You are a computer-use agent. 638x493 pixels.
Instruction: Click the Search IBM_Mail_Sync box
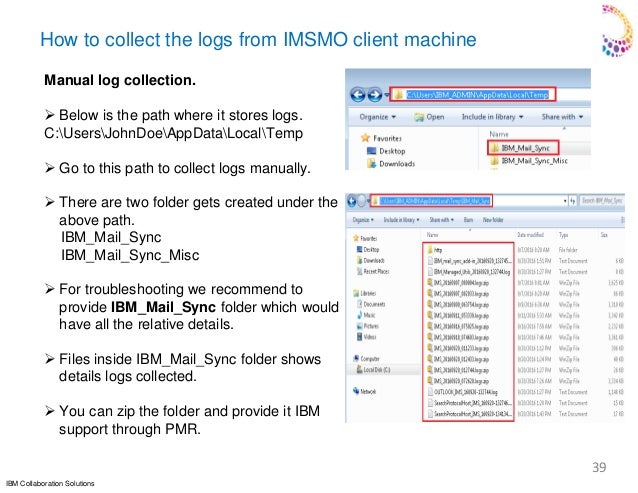[602, 201]
